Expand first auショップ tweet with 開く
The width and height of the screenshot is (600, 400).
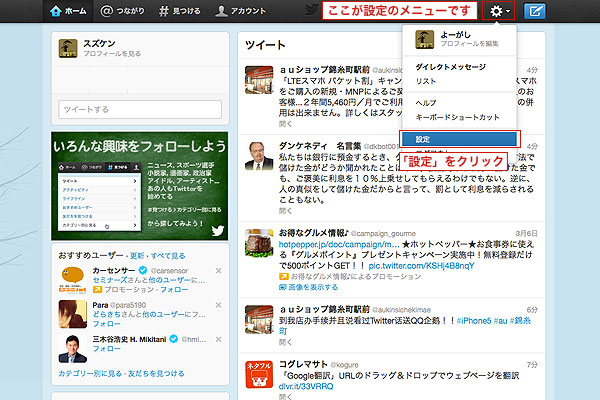[285, 124]
